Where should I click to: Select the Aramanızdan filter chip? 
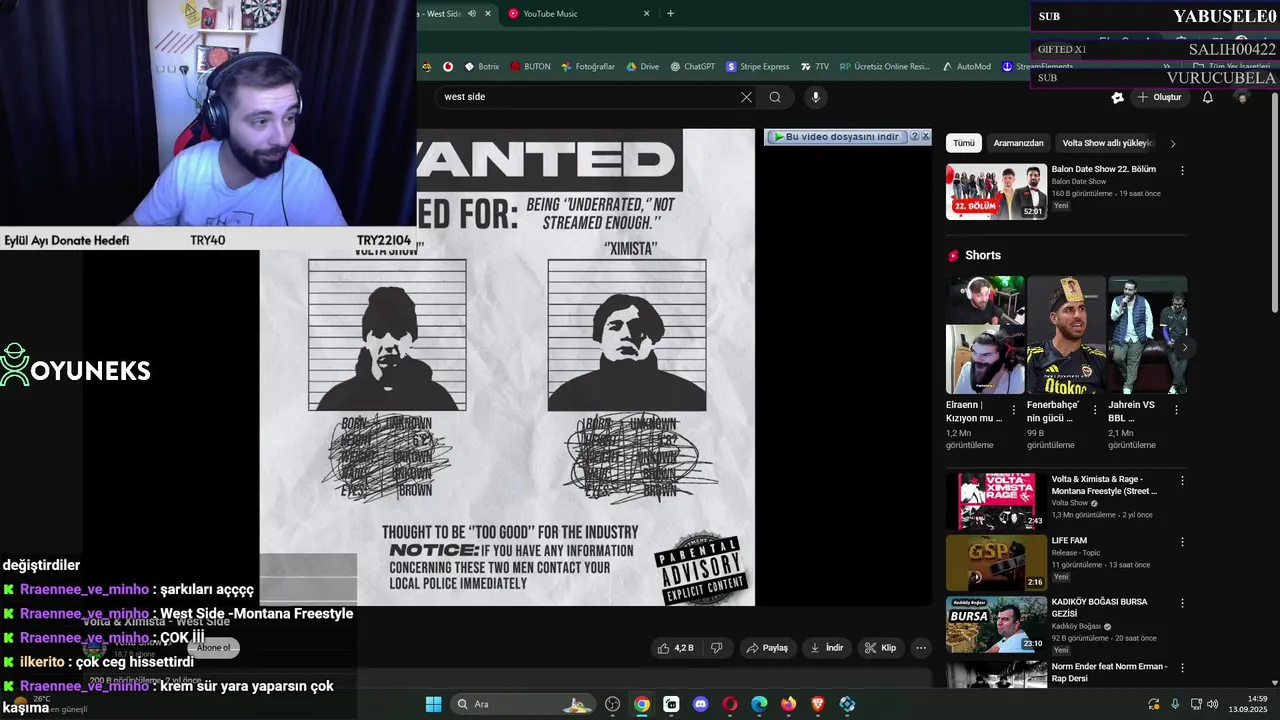click(1018, 143)
